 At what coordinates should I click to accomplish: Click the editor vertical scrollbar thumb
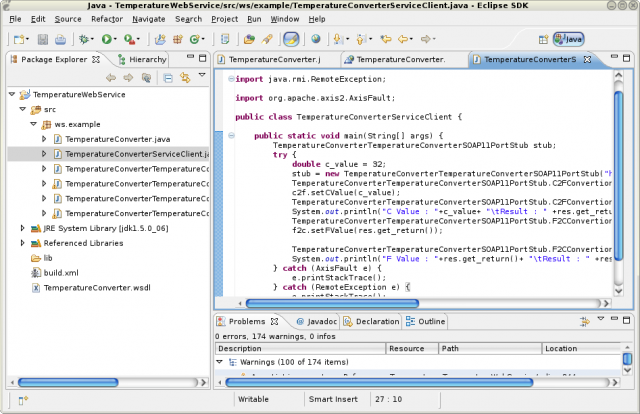(x=618, y=176)
